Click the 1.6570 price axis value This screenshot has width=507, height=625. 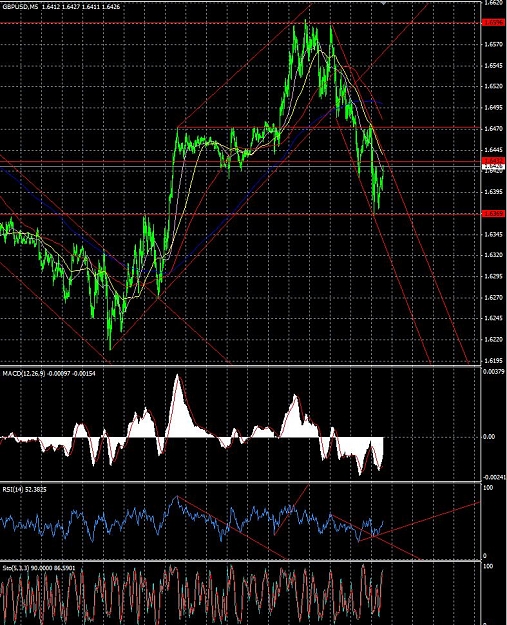coord(493,44)
